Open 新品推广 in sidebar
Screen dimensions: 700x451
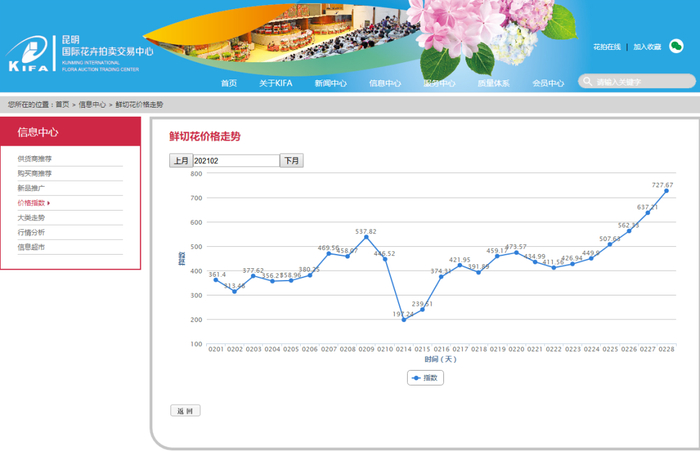(x=31, y=188)
